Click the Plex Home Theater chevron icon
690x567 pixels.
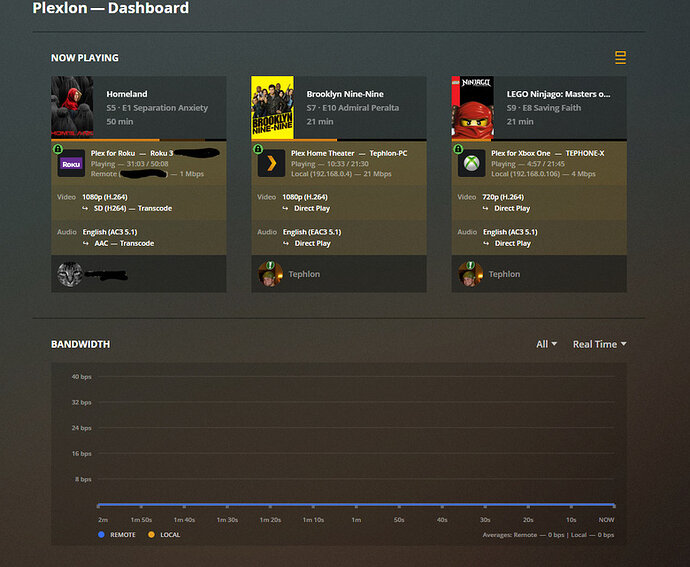point(272,164)
